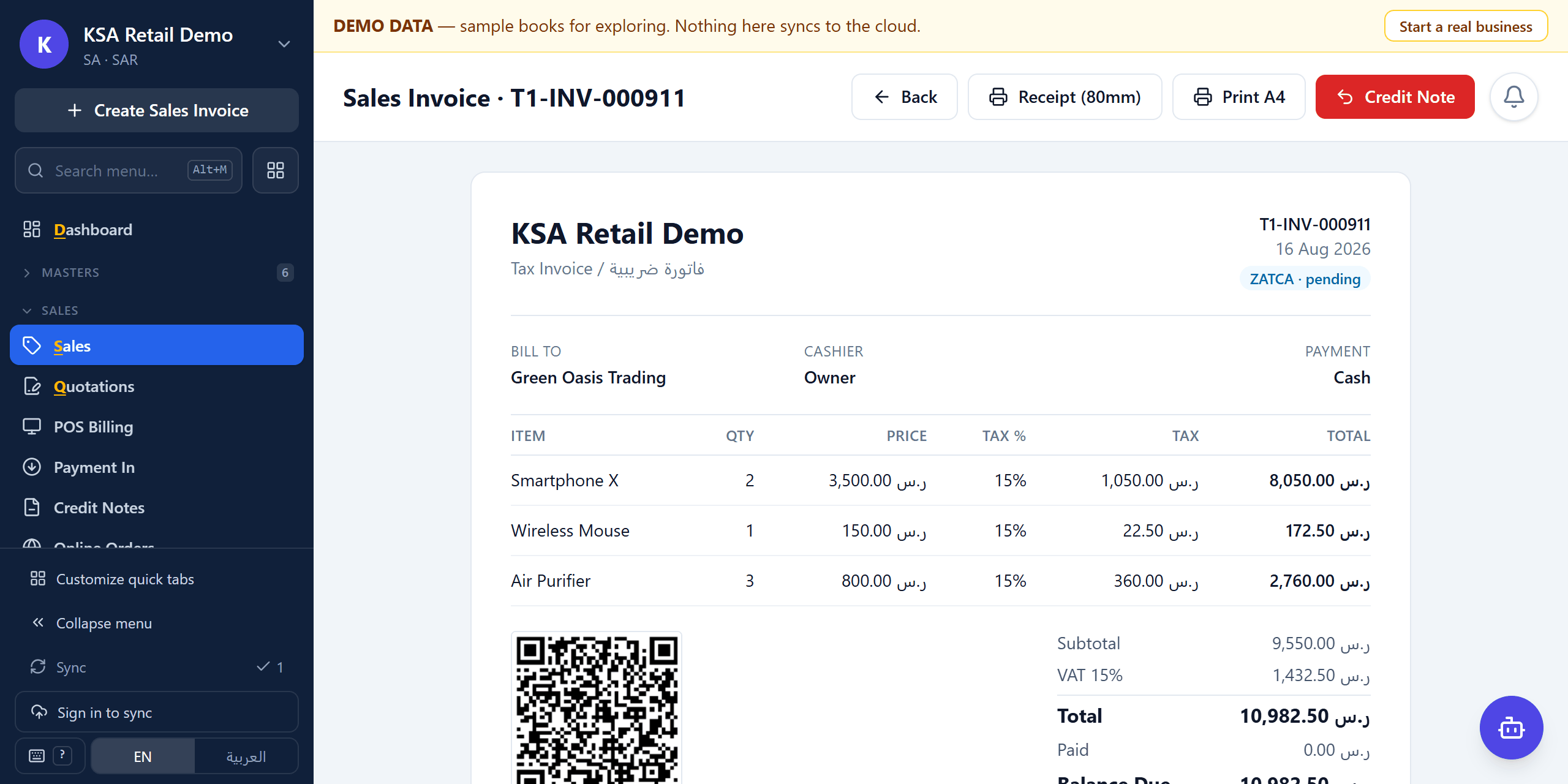Viewport: 1568px width, 784px height.
Task: Click the Sync refresh icon
Action: (x=38, y=666)
